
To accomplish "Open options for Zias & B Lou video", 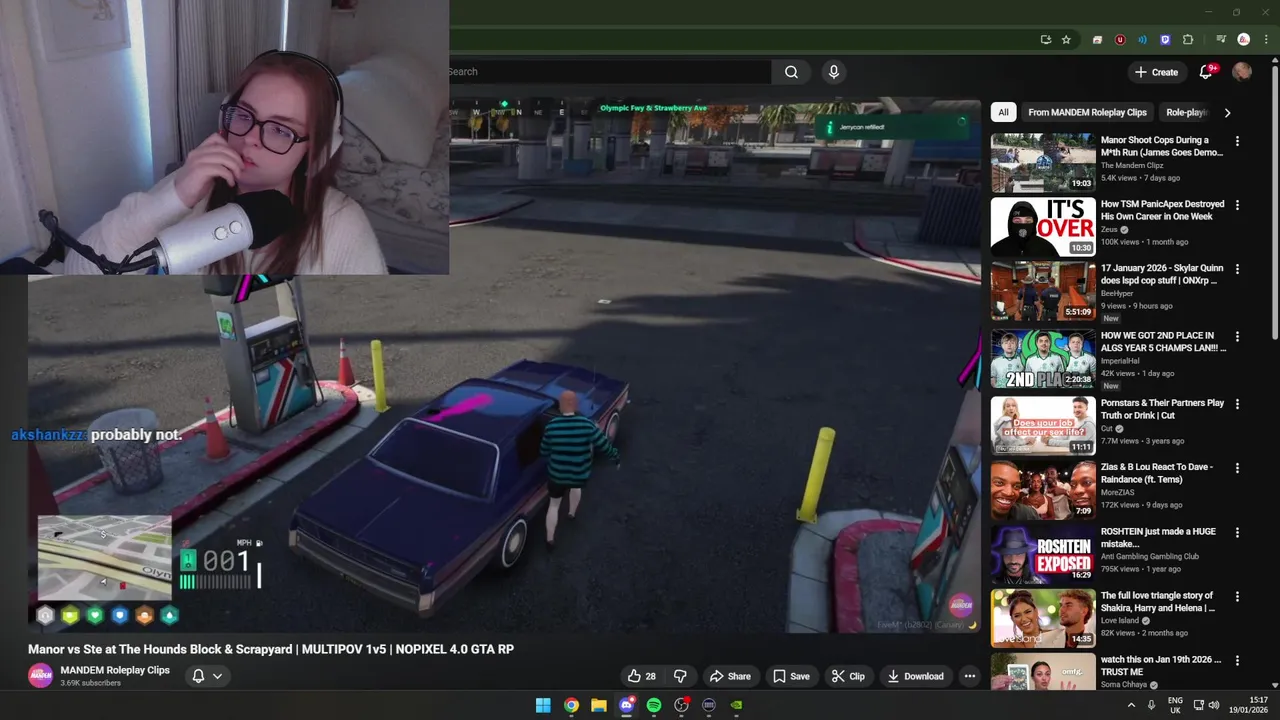I will 1237,467.
